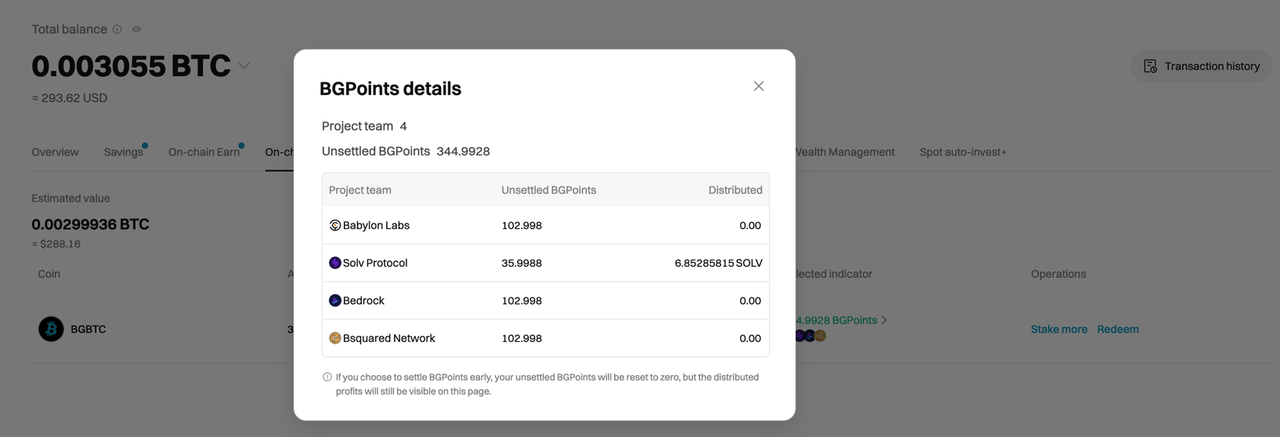This screenshot has width=1280, height=437.
Task: Click the 6.85285815 SOLV distributed value
Action: click(x=718, y=263)
